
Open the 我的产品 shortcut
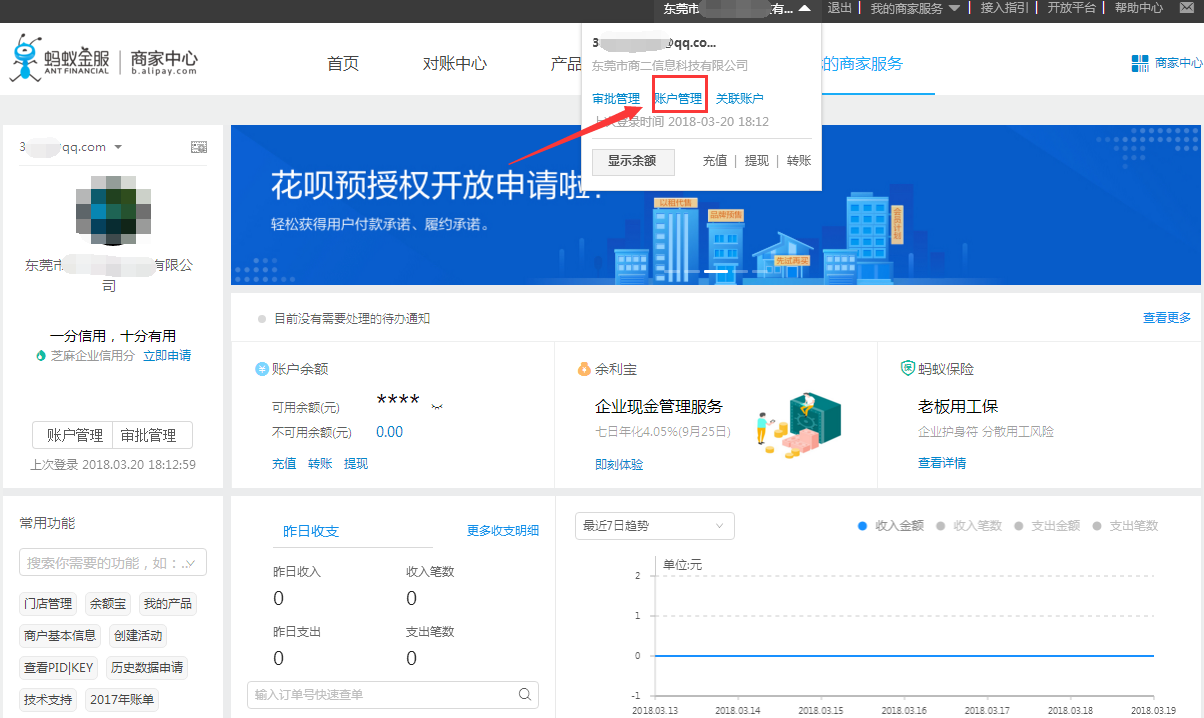(167, 604)
